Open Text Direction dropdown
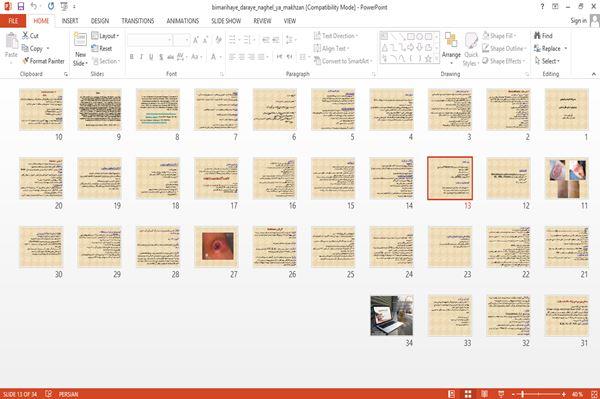This screenshot has height=399, width=600. (336, 36)
